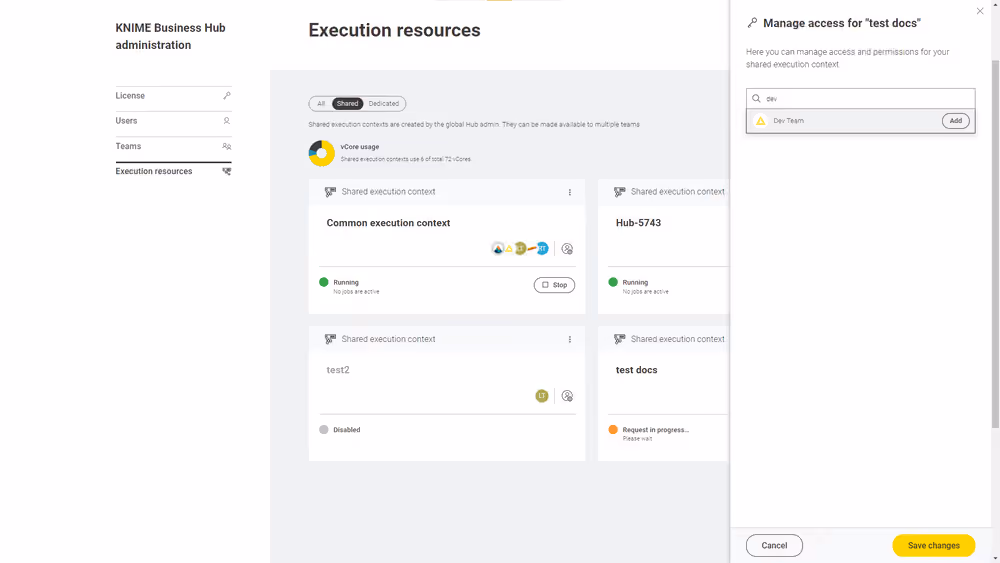Click the test2 title
Viewport: 1000px width, 563px height.
point(338,370)
